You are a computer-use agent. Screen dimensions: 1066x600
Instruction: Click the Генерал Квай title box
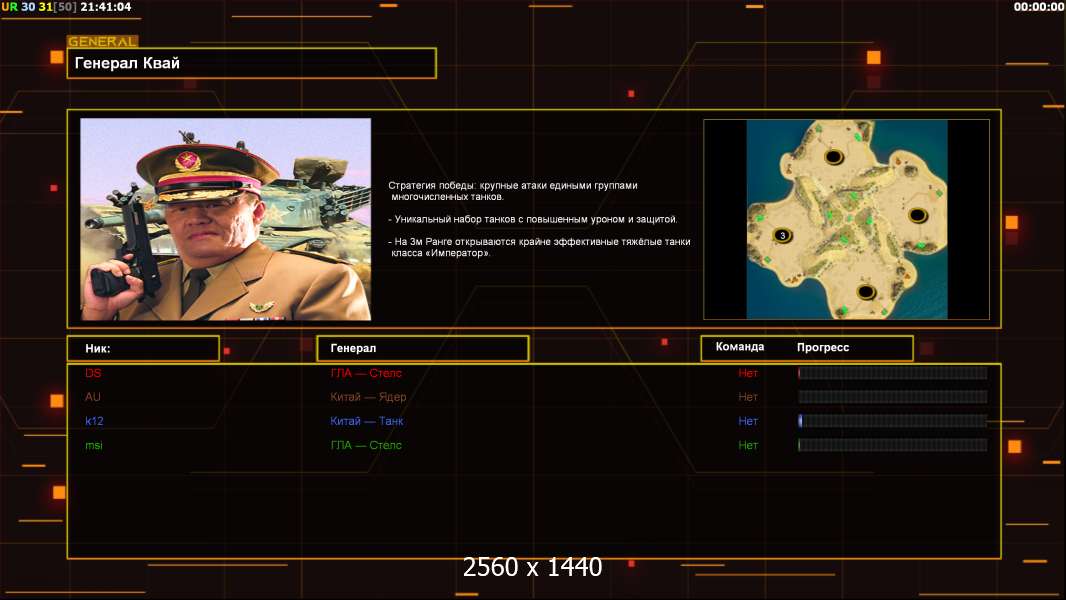click(252, 63)
